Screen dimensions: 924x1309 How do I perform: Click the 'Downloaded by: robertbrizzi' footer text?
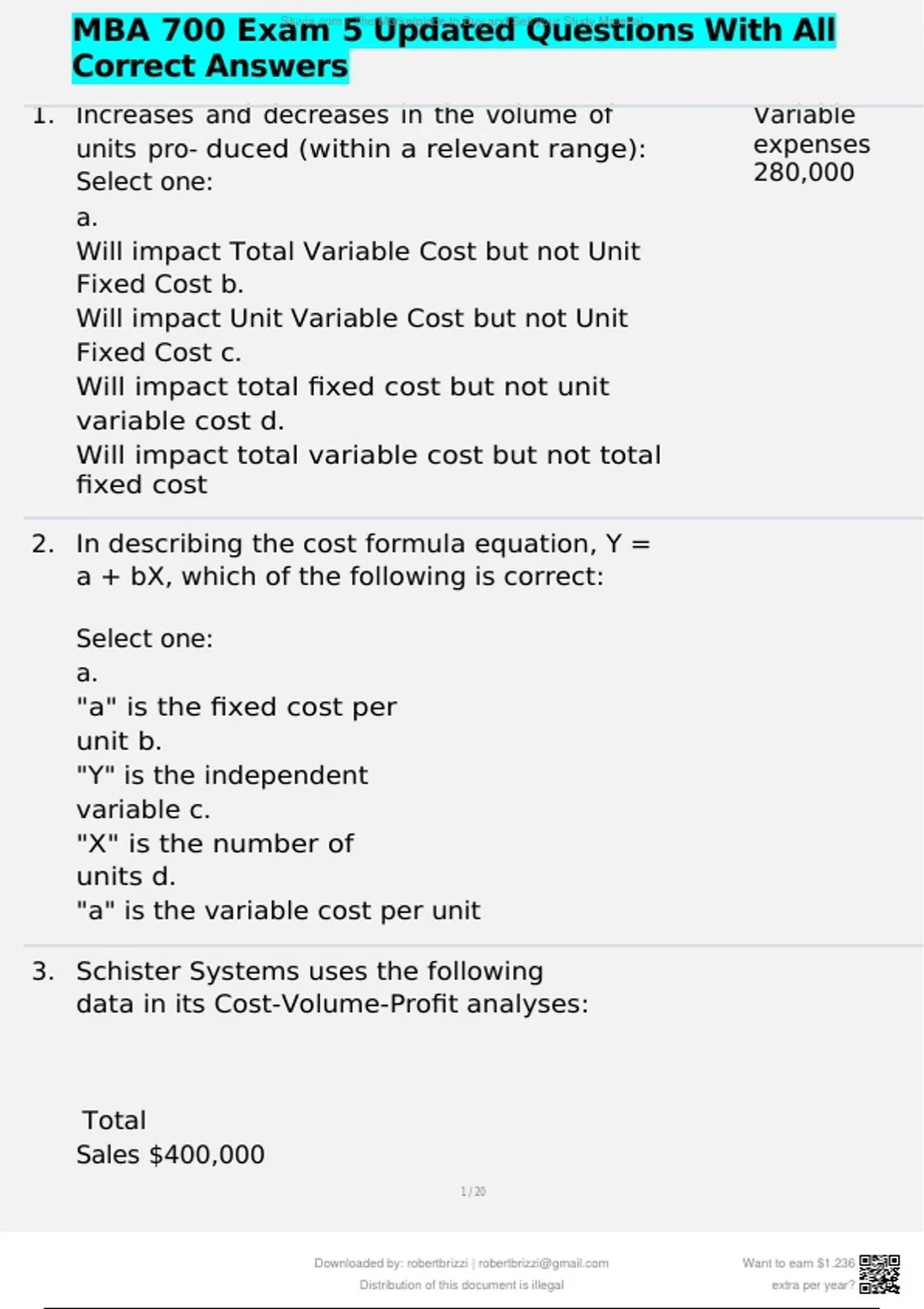pyautogui.click(x=460, y=1263)
